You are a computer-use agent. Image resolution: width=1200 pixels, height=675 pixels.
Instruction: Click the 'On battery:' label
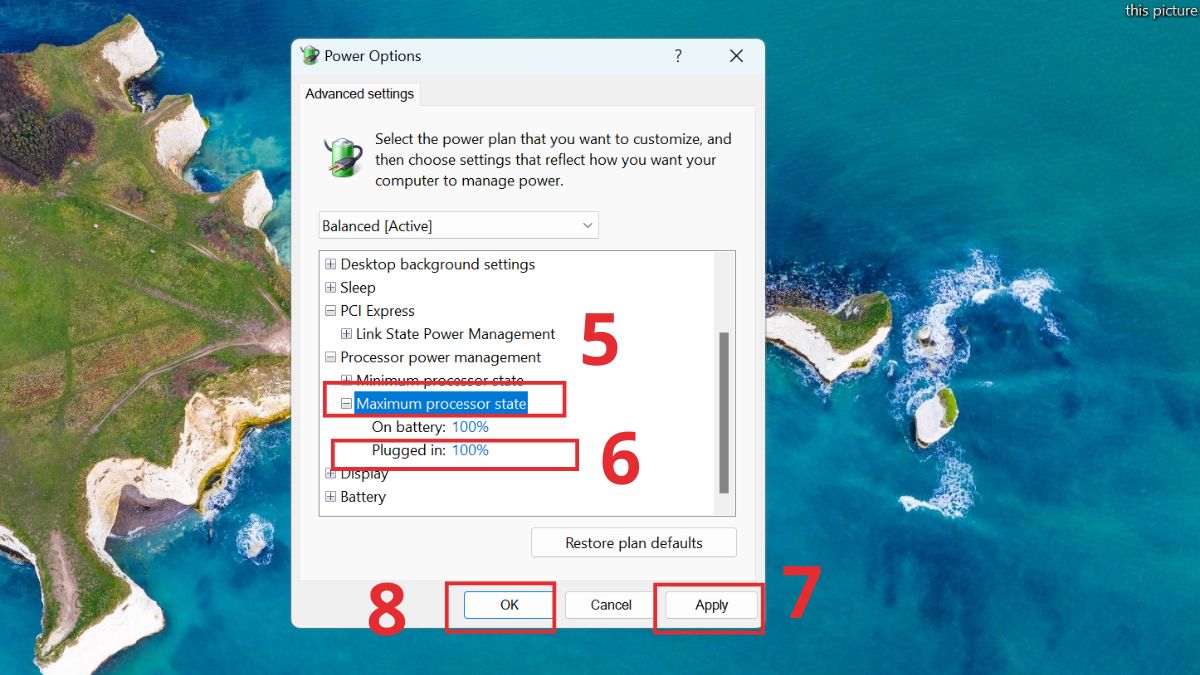pos(409,427)
